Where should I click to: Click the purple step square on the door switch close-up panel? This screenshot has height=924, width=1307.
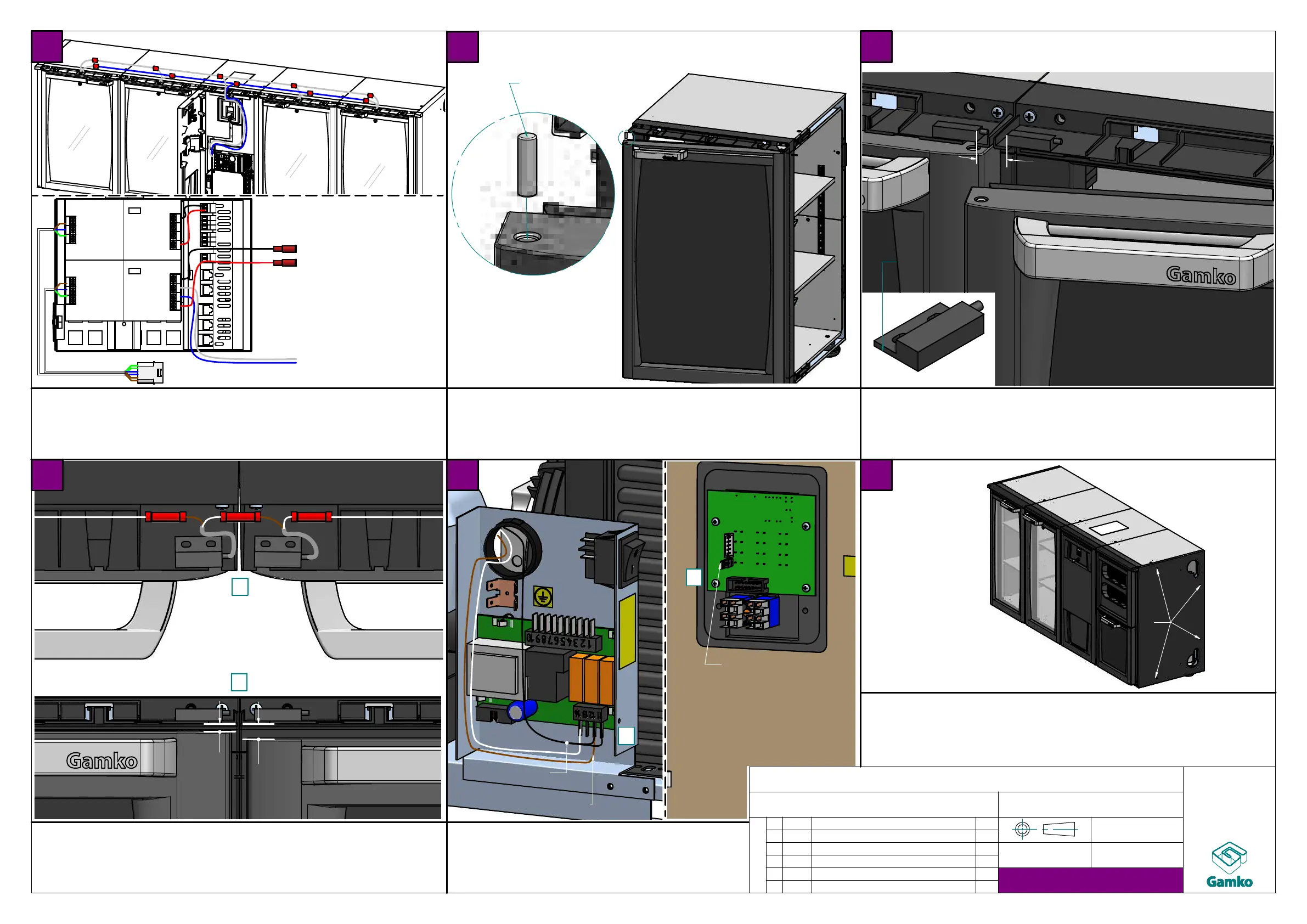tap(876, 47)
